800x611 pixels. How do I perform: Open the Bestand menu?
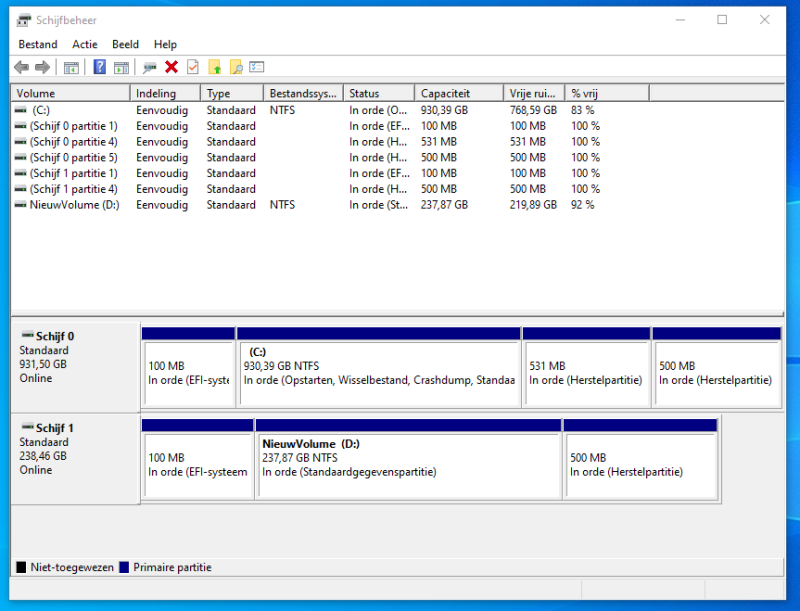point(38,44)
